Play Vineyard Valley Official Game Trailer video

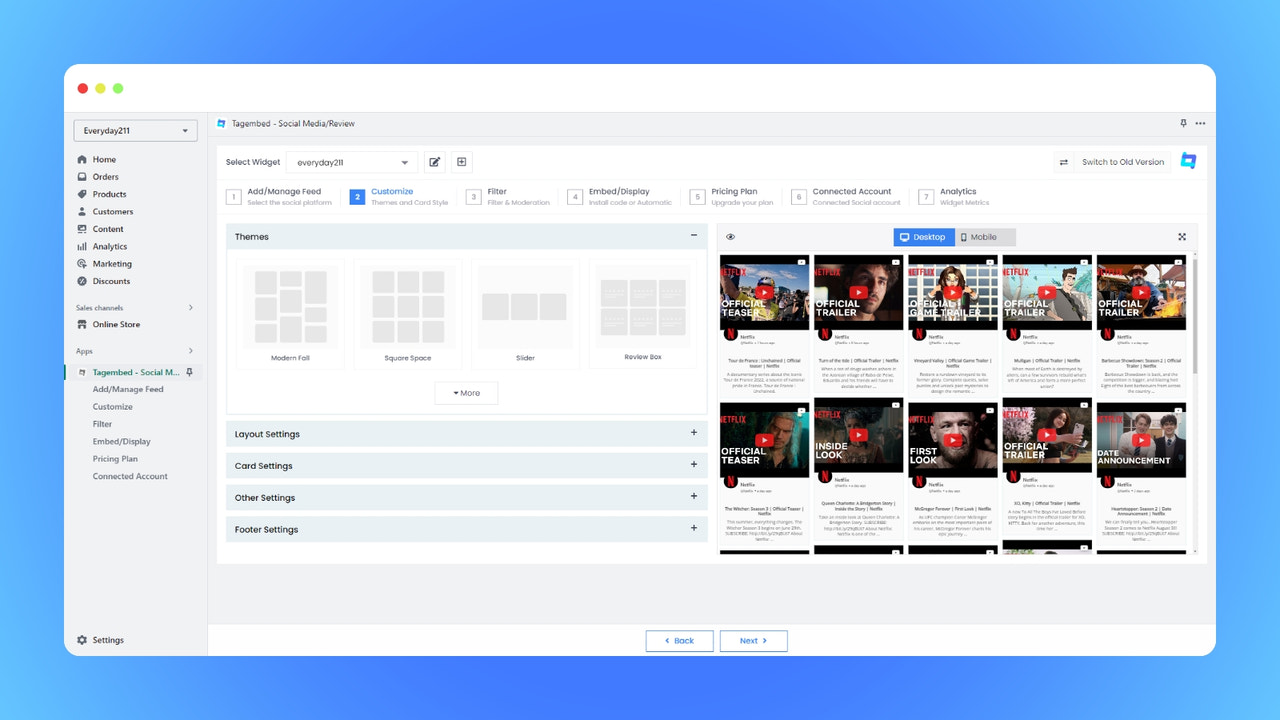pyautogui.click(x=953, y=293)
